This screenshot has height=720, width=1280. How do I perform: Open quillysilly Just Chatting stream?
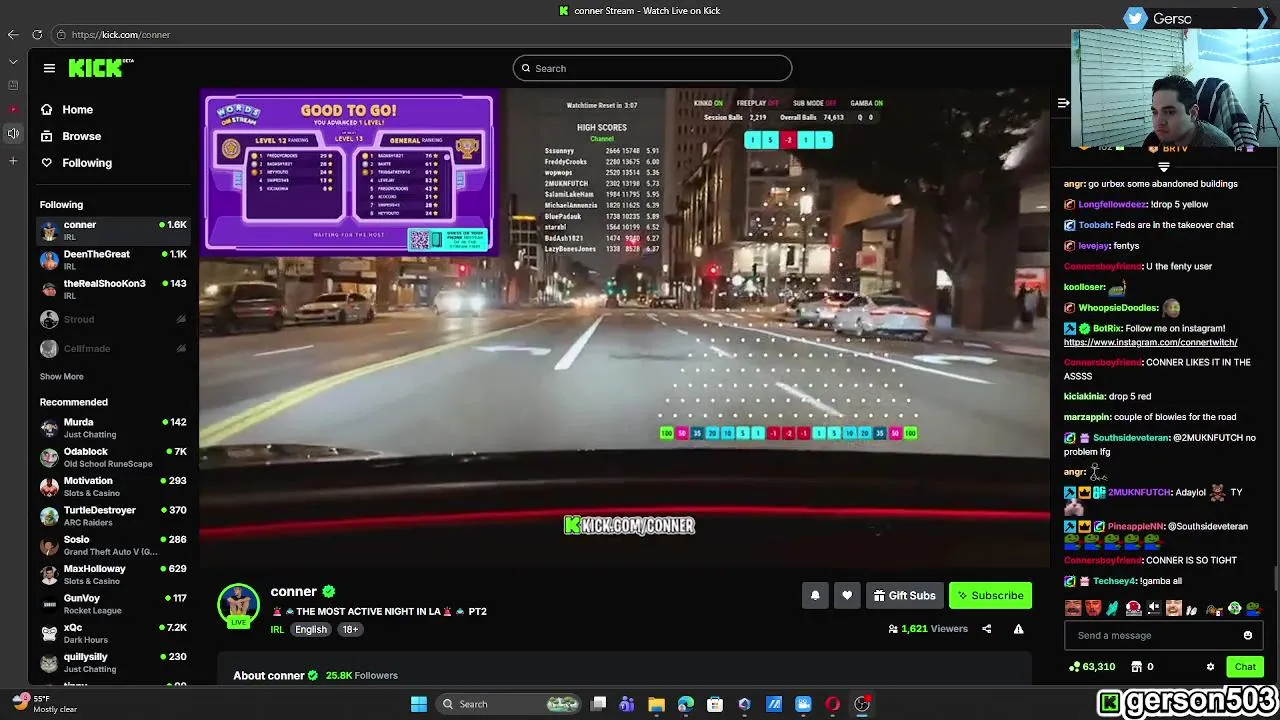[113, 662]
